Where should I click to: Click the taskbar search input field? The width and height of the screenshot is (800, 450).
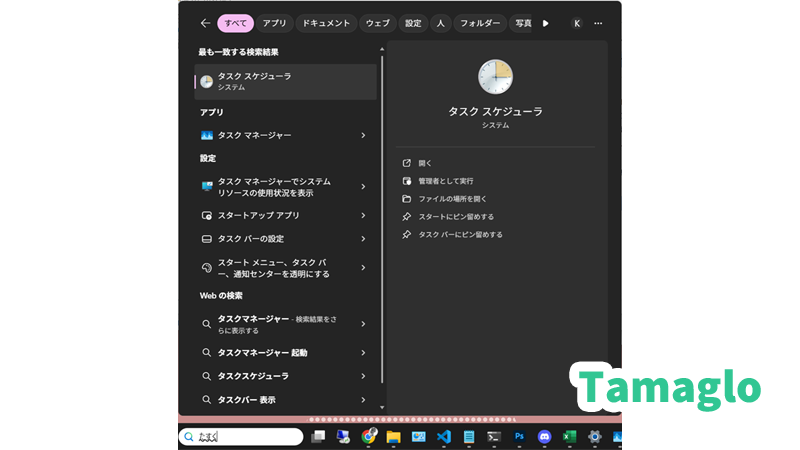(x=241, y=437)
